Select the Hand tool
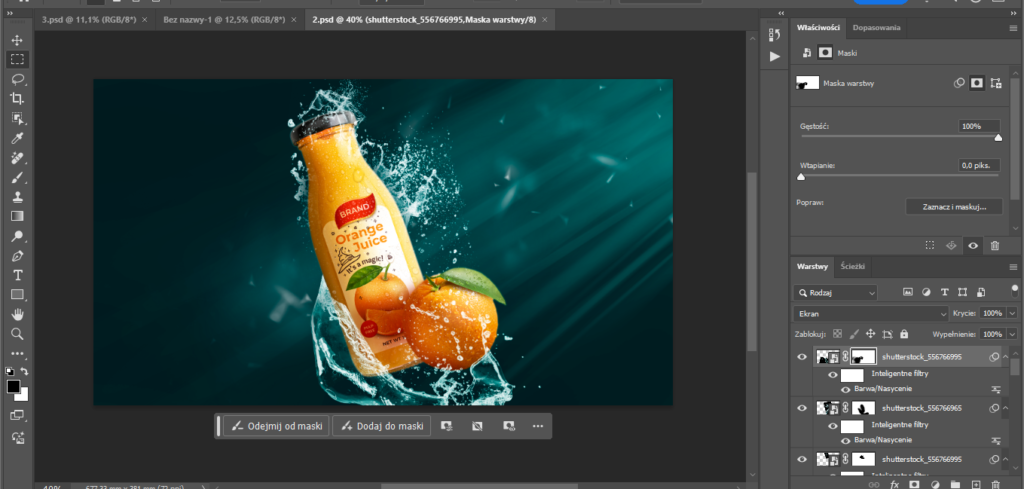 pos(17,314)
